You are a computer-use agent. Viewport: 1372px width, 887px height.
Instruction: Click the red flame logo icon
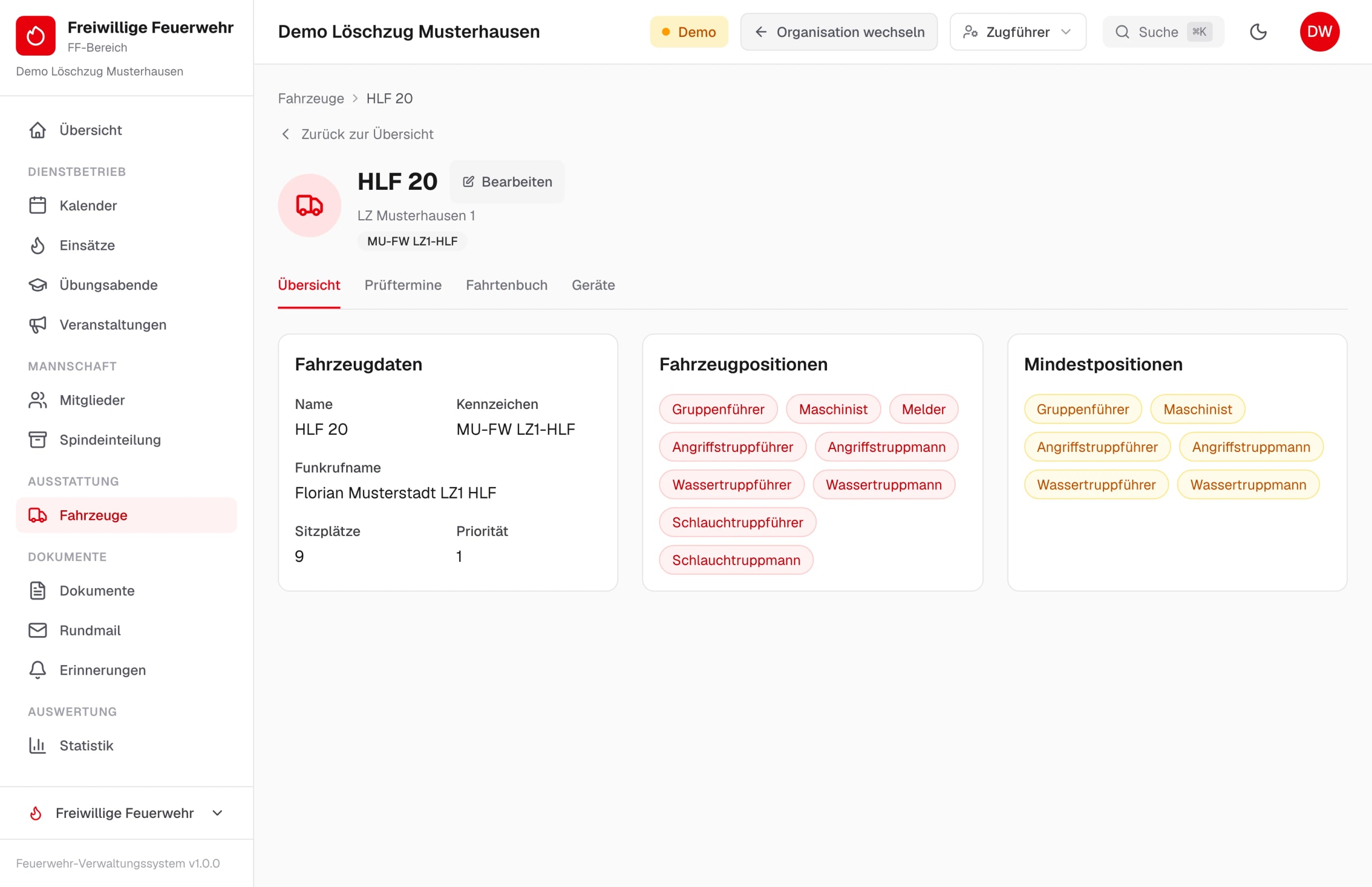(36, 36)
